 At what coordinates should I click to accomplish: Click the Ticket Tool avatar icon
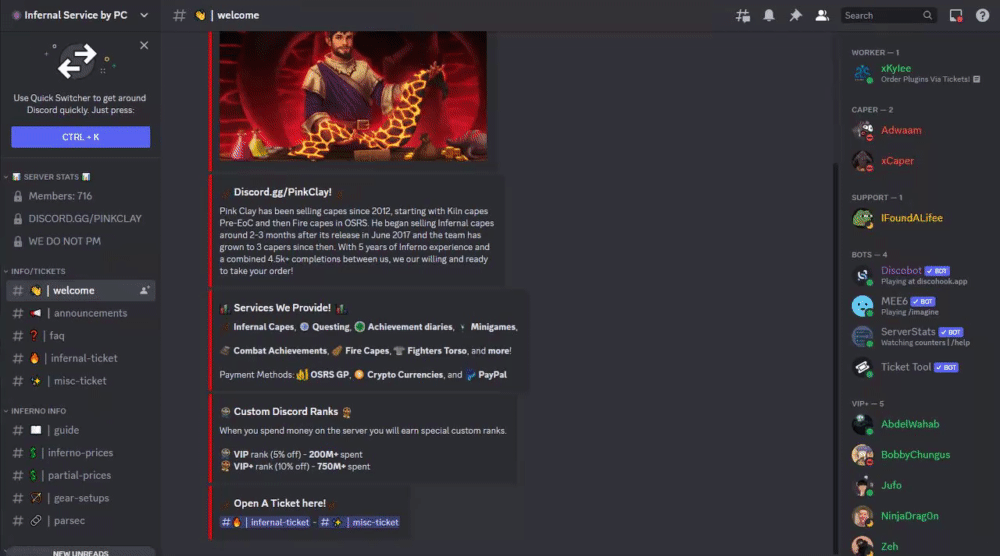[862, 367]
